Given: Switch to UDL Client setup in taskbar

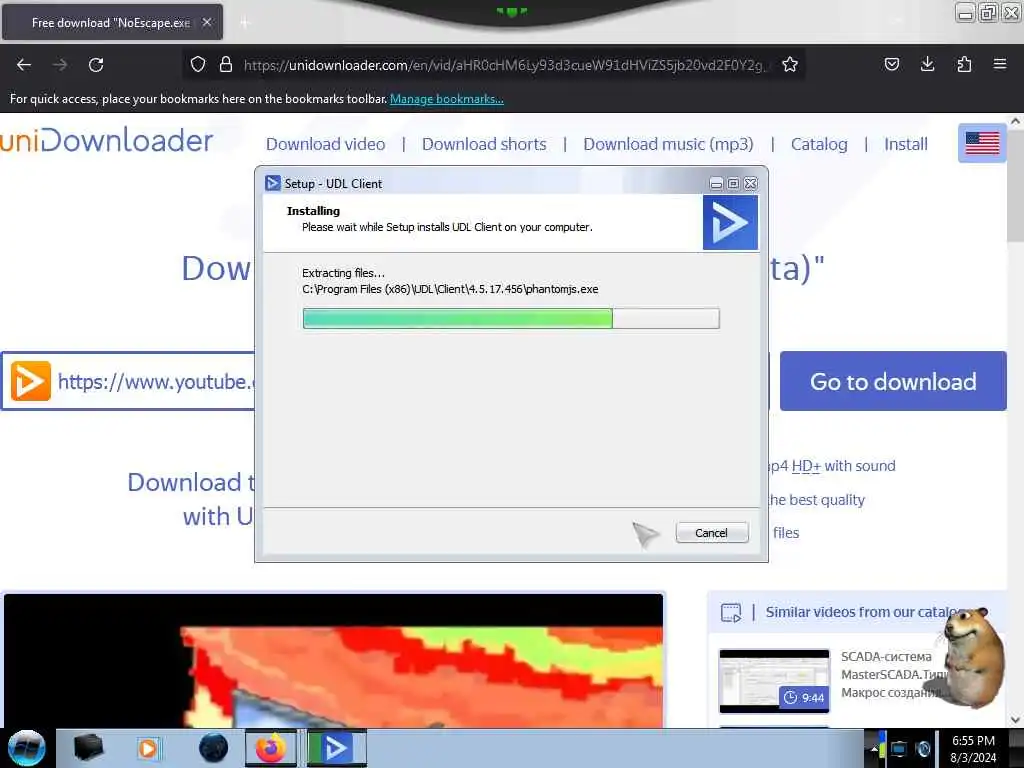Looking at the screenshot, I should 336,748.
